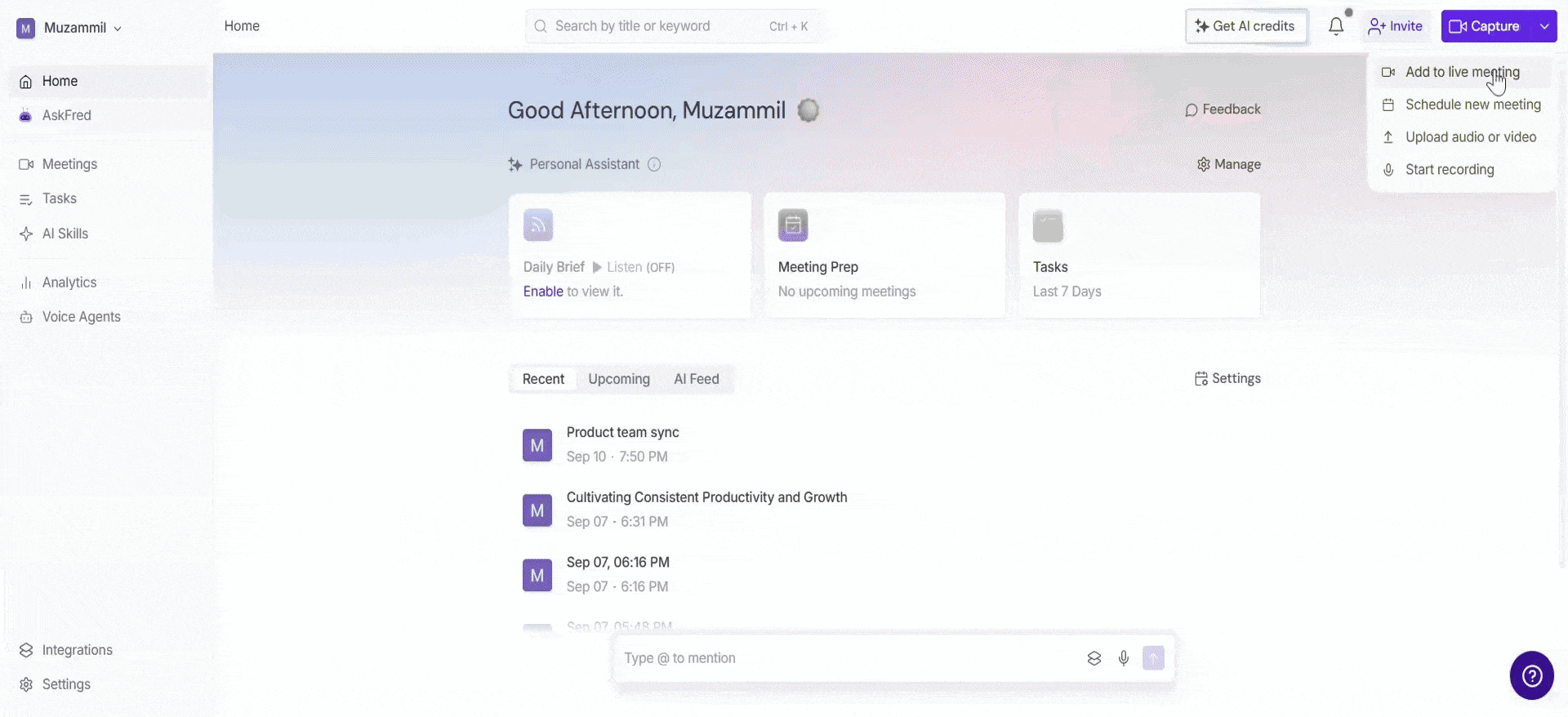The width and height of the screenshot is (1568, 717).
Task: Choose Schedule new meeting
Action: pos(1462,105)
